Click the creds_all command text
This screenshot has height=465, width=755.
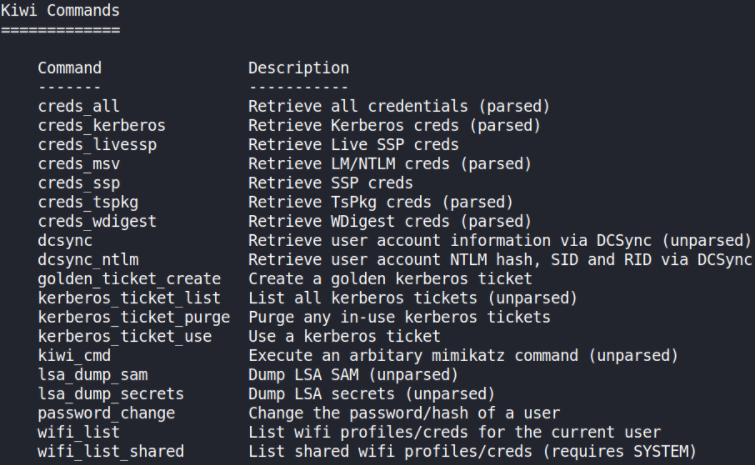point(78,106)
